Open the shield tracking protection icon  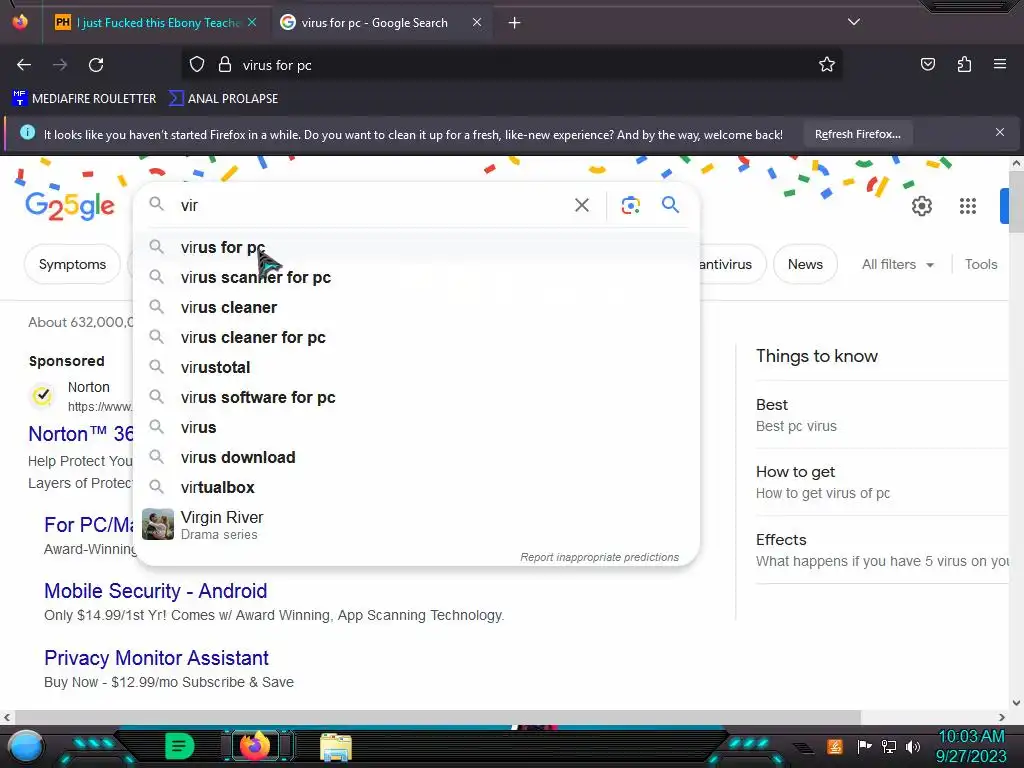(197, 65)
